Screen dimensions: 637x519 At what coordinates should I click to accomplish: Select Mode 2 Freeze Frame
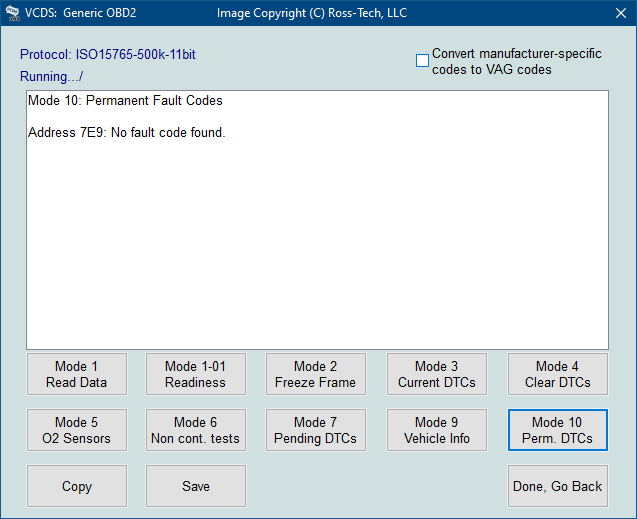click(315, 374)
